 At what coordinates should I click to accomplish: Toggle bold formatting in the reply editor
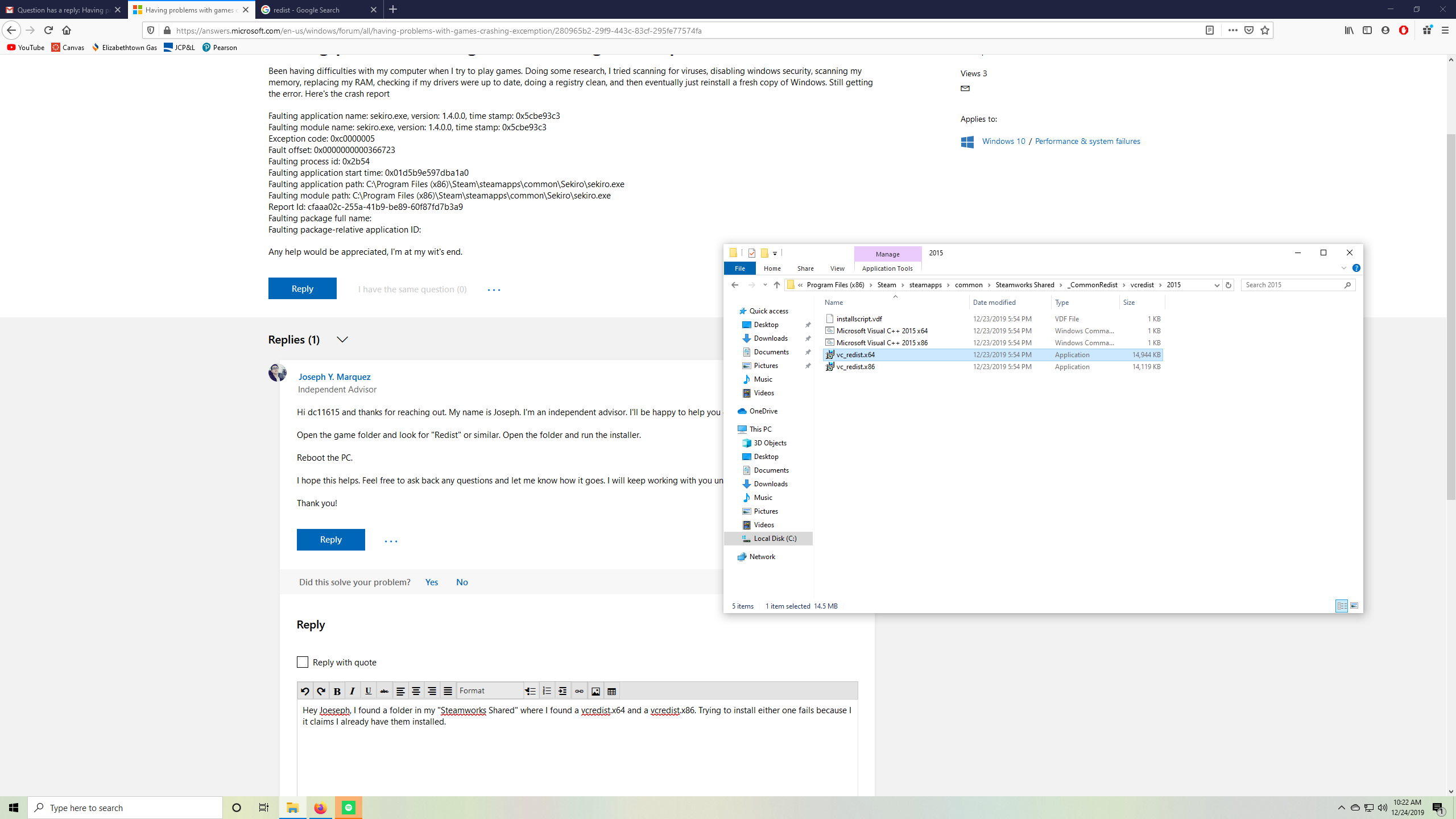(337, 690)
